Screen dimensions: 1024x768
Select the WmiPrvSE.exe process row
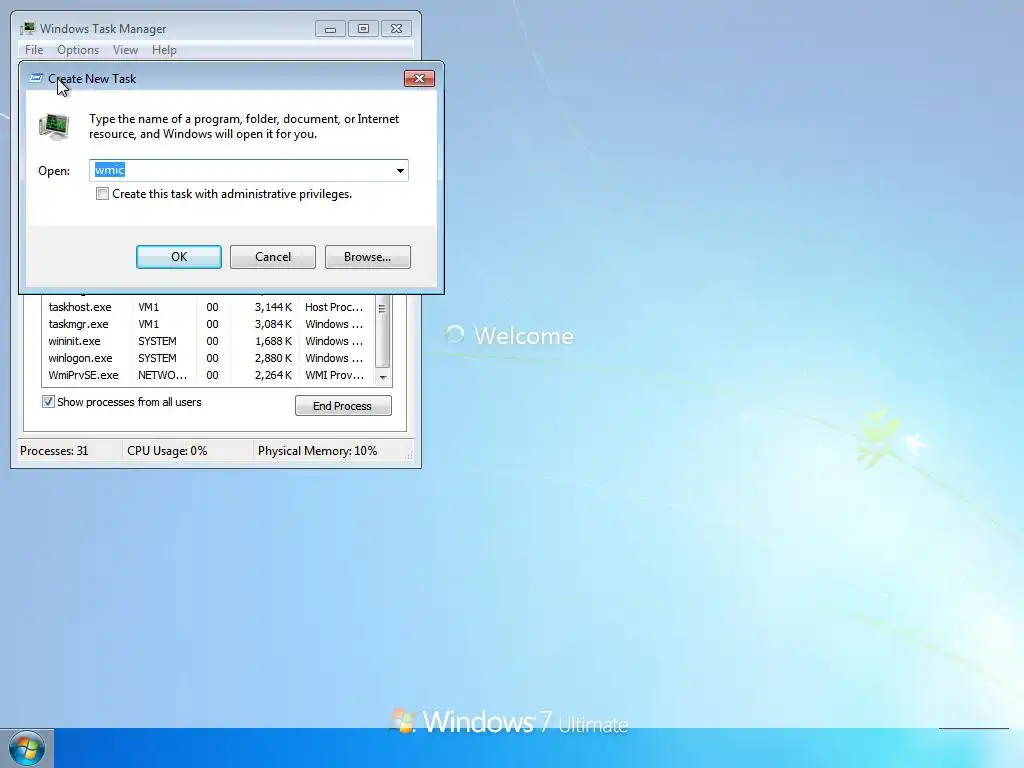click(x=208, y=375)
